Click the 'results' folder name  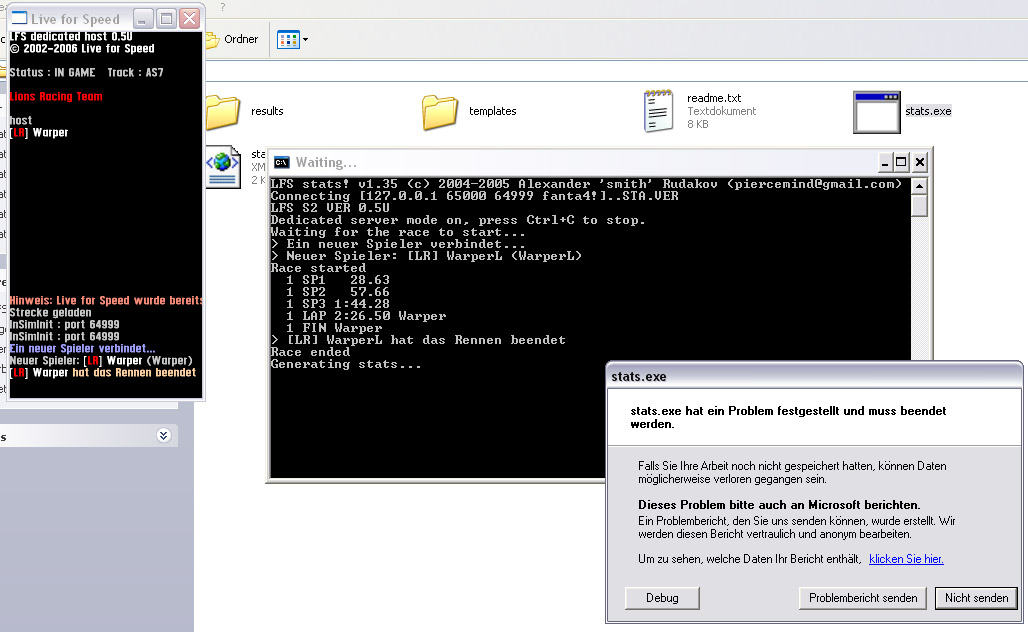pyautogui.click(x=267, y=111)
